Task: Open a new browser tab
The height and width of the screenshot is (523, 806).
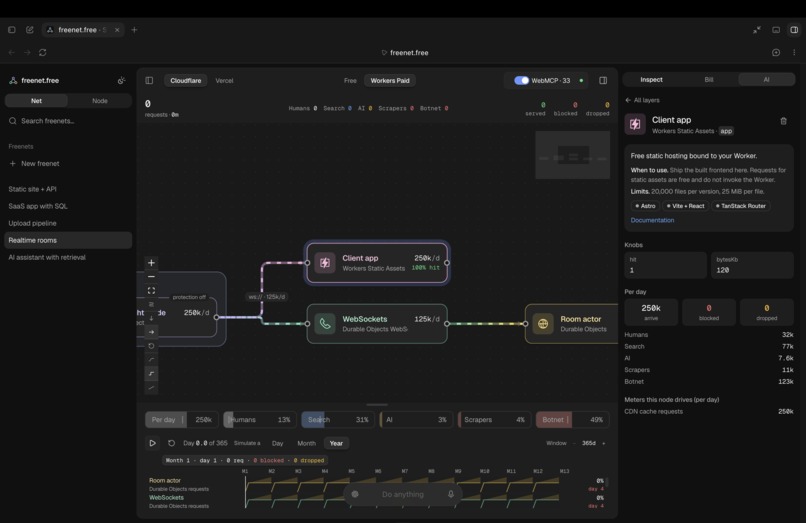Action: tap(134, 30)
